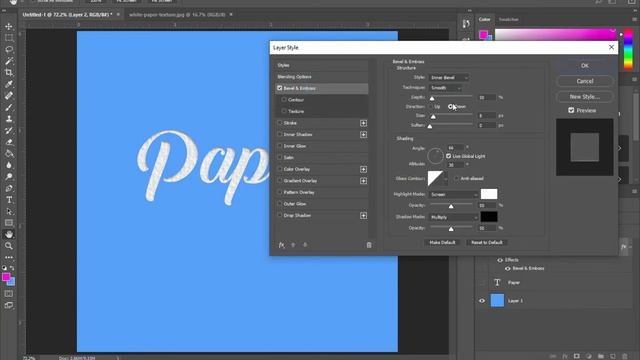
Task: Hide Layer 1 with its eye icon
Action: (482, 301)
